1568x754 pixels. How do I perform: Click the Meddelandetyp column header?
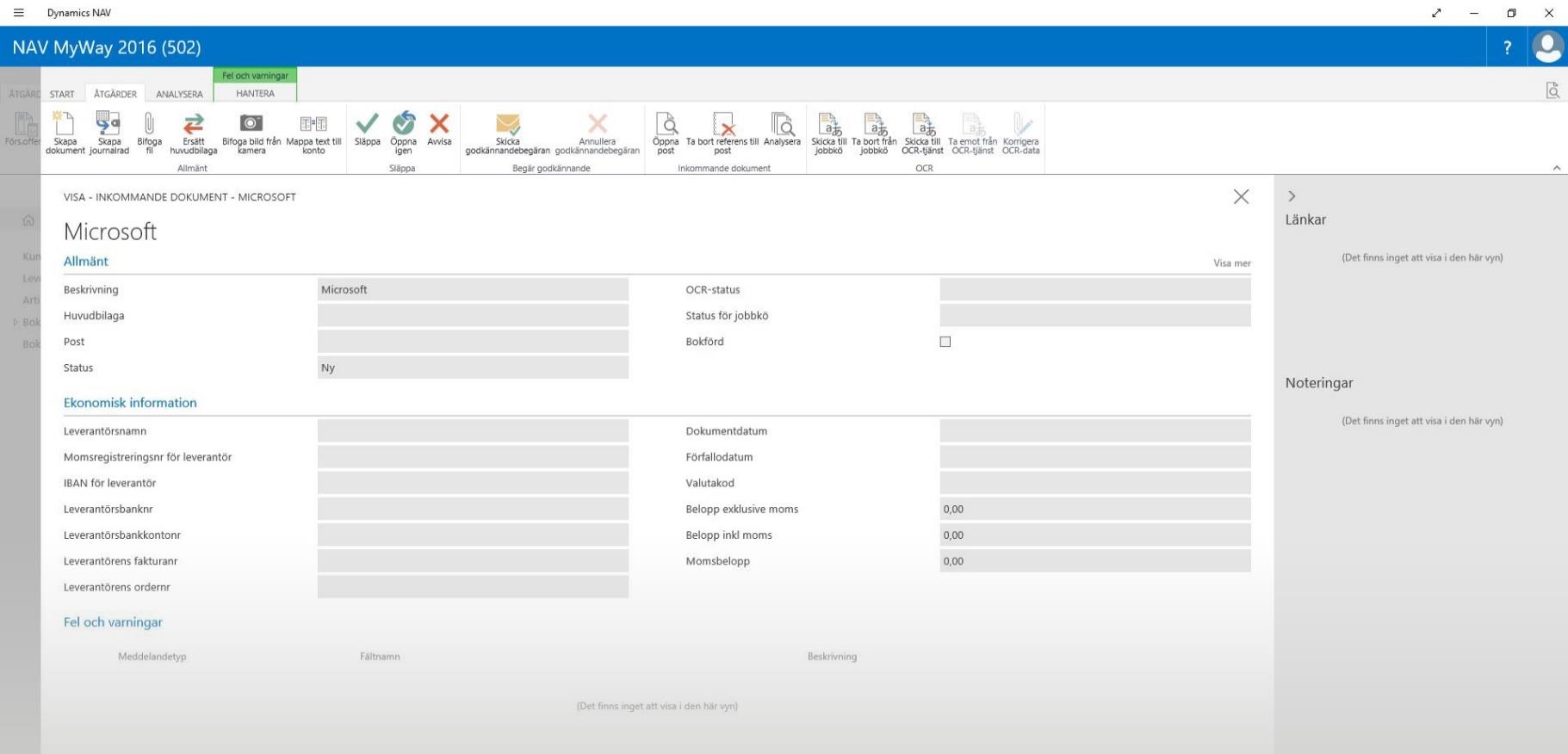[x=152, y=656]
